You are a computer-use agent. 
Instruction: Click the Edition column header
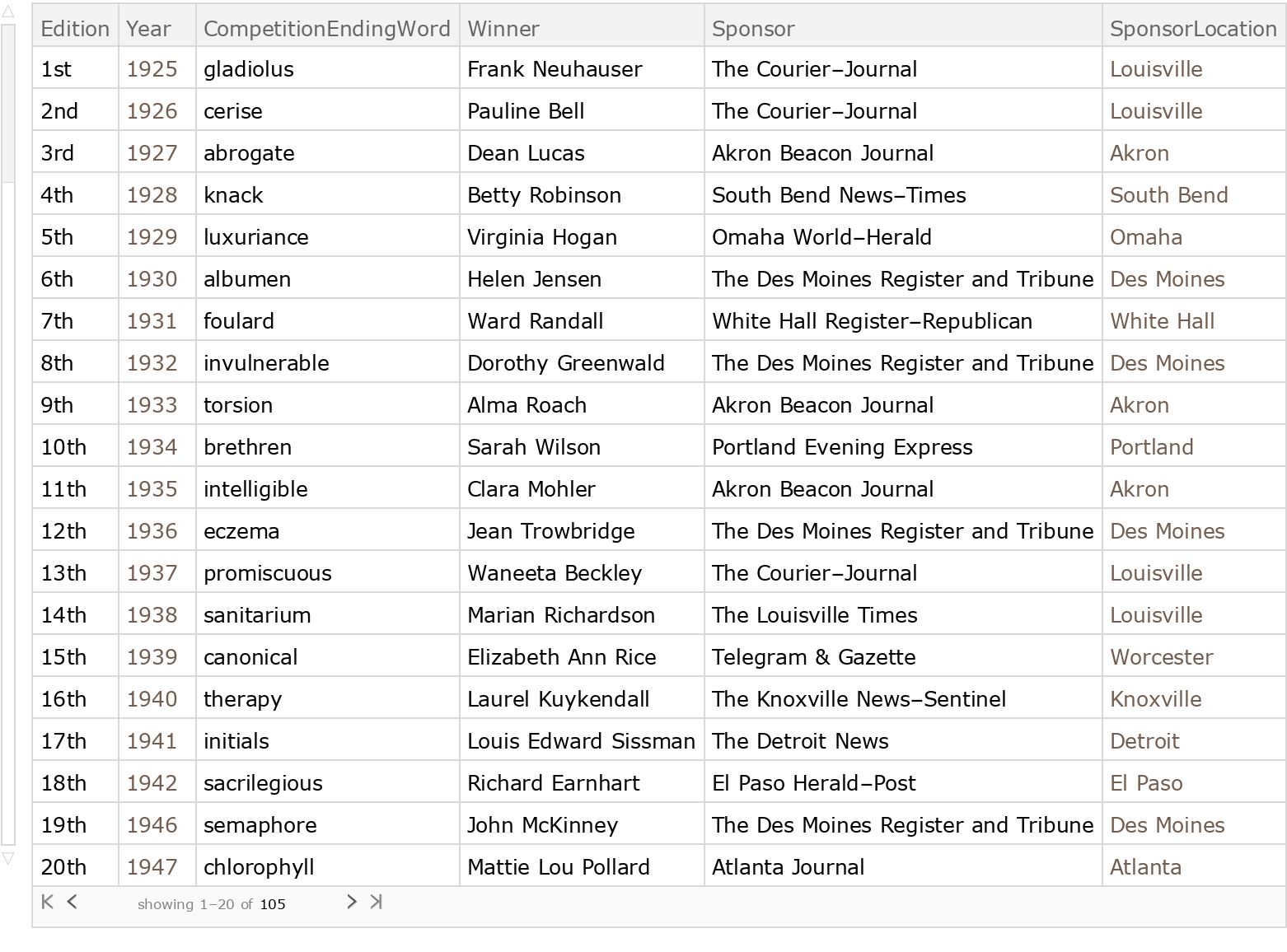pyautogui.click(x=75, y=29)
